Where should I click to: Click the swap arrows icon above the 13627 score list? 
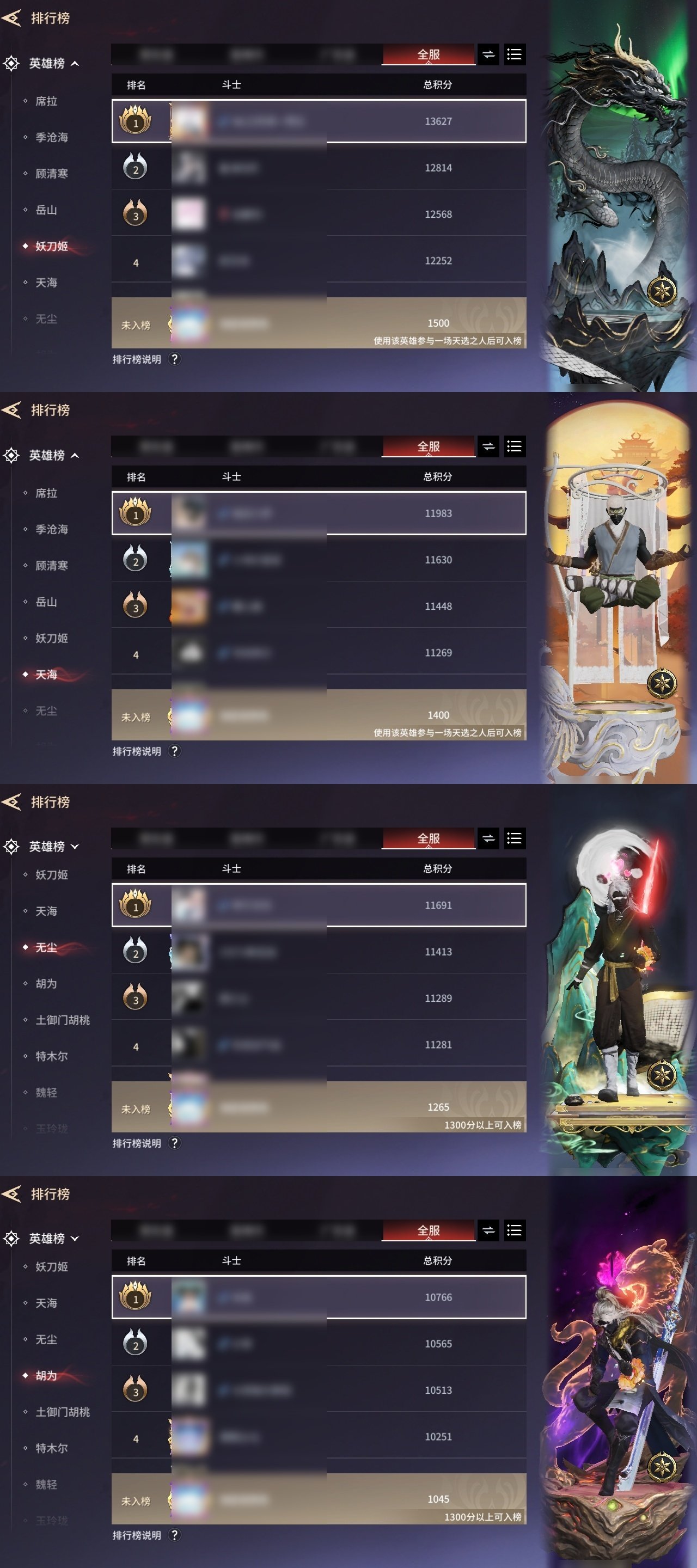[488, 55]
